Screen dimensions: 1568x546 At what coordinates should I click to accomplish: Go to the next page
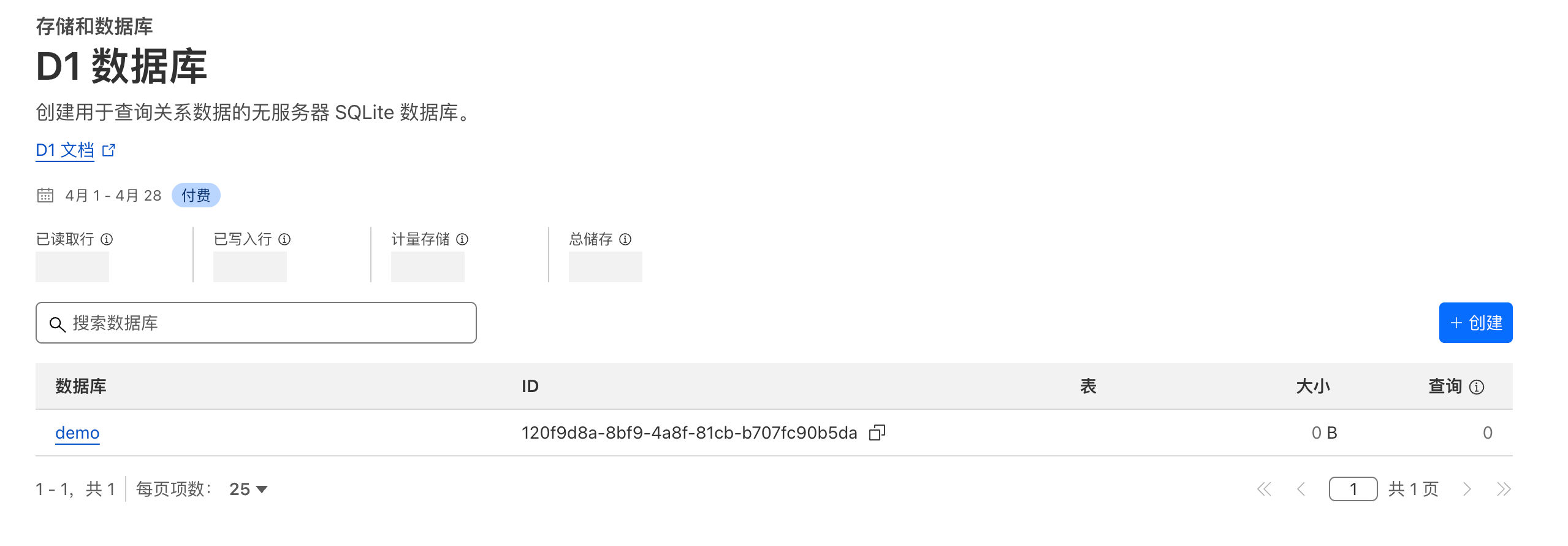[x=1467, y=489]
